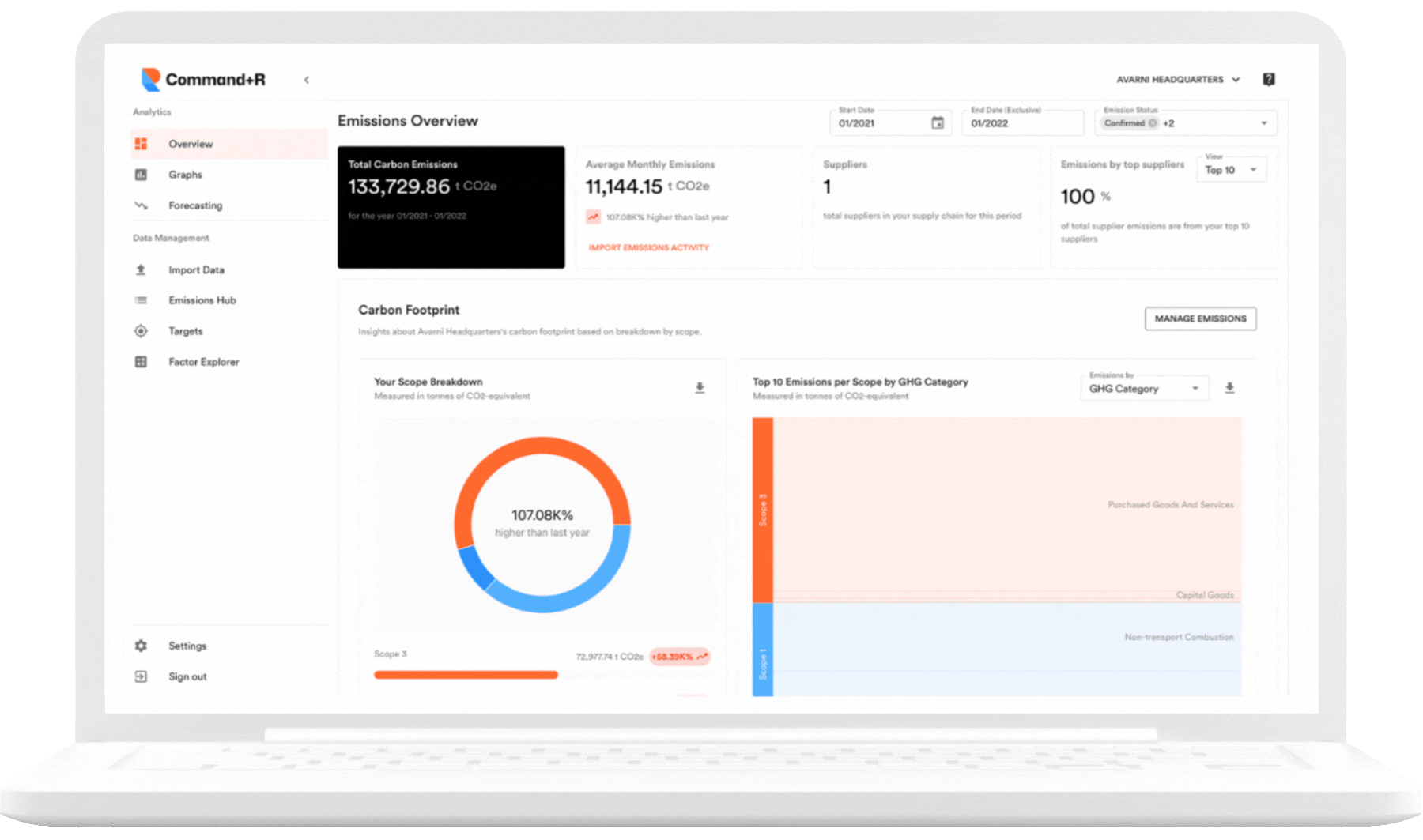The height and width of the screenshot is (840, 1423).
Task: Click the orange Scope 3 treemap bar
Action: pos(762,510)
